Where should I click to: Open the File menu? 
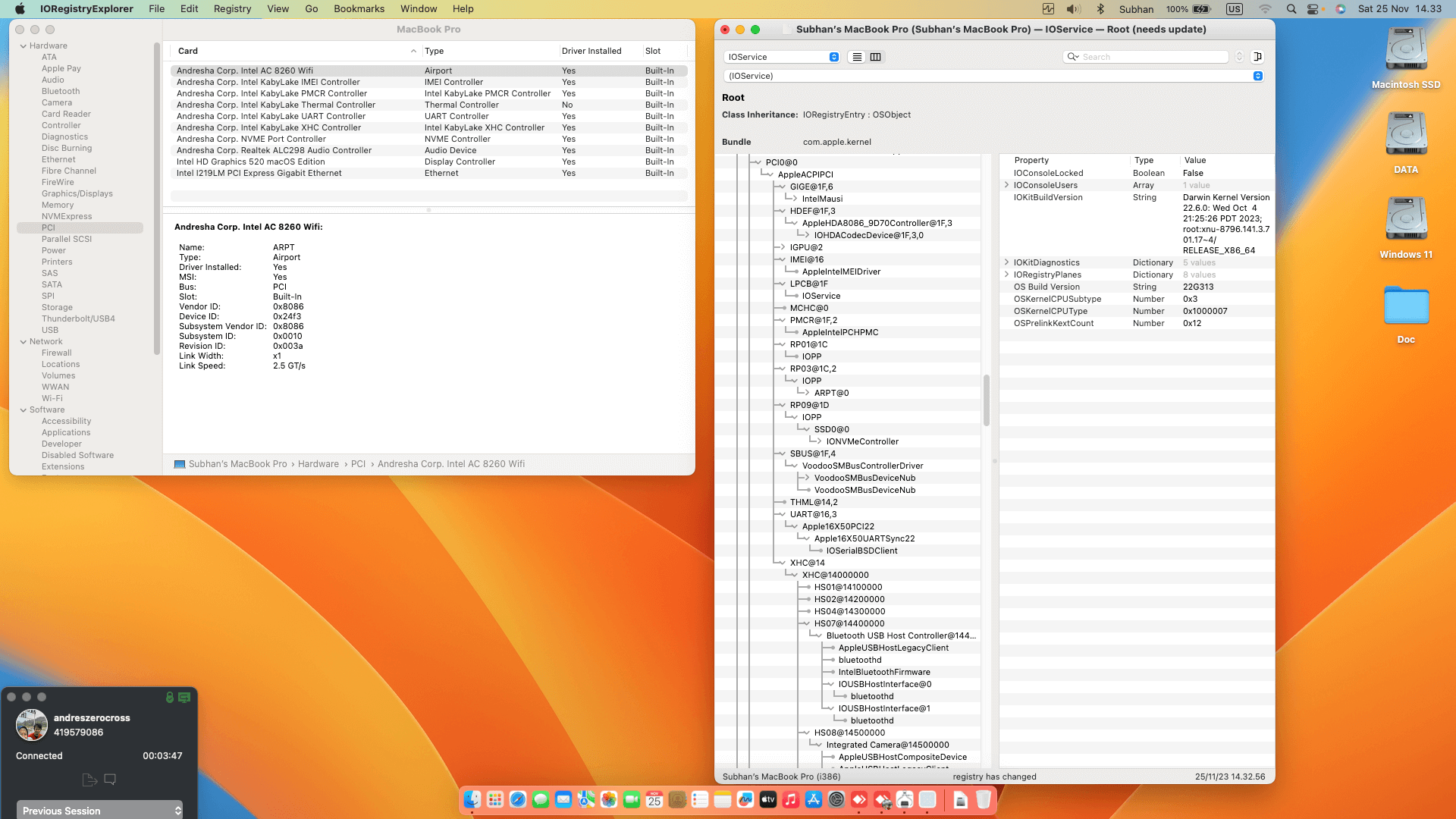point(157,9)
